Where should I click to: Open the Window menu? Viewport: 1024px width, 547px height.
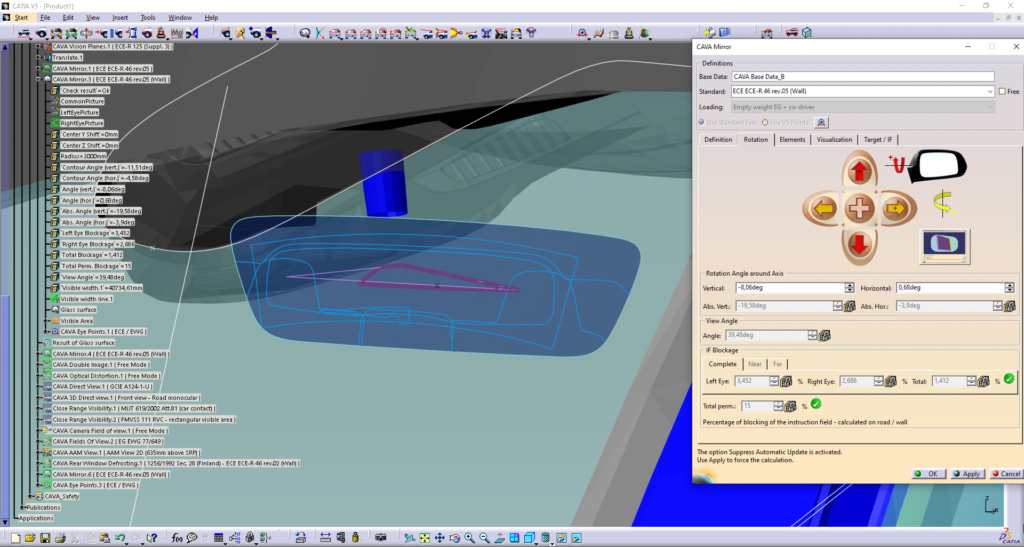coord(180,18)
